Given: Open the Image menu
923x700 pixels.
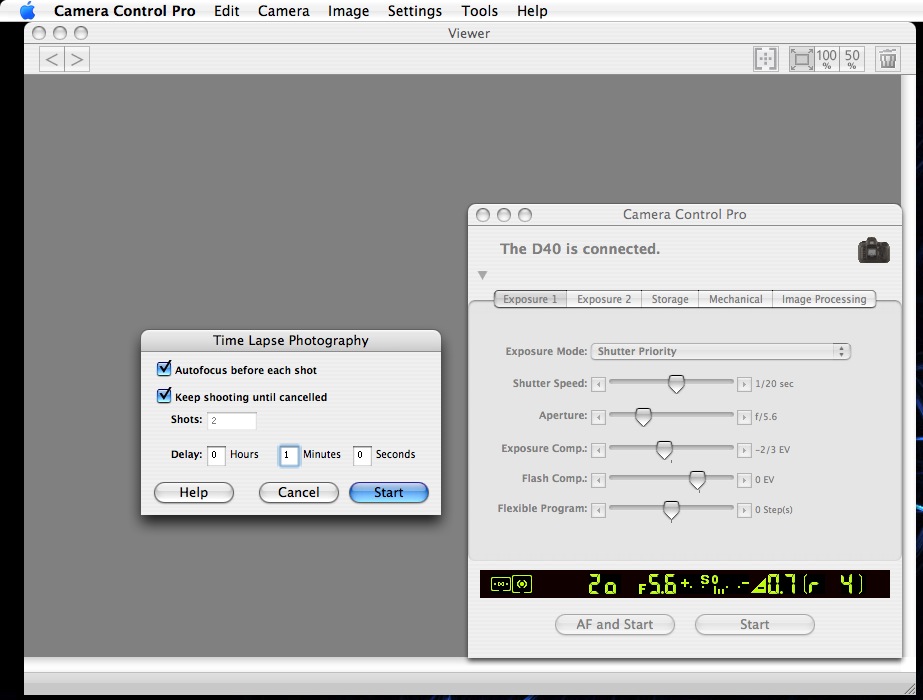Looking at the screenshot, I should 348,11.
